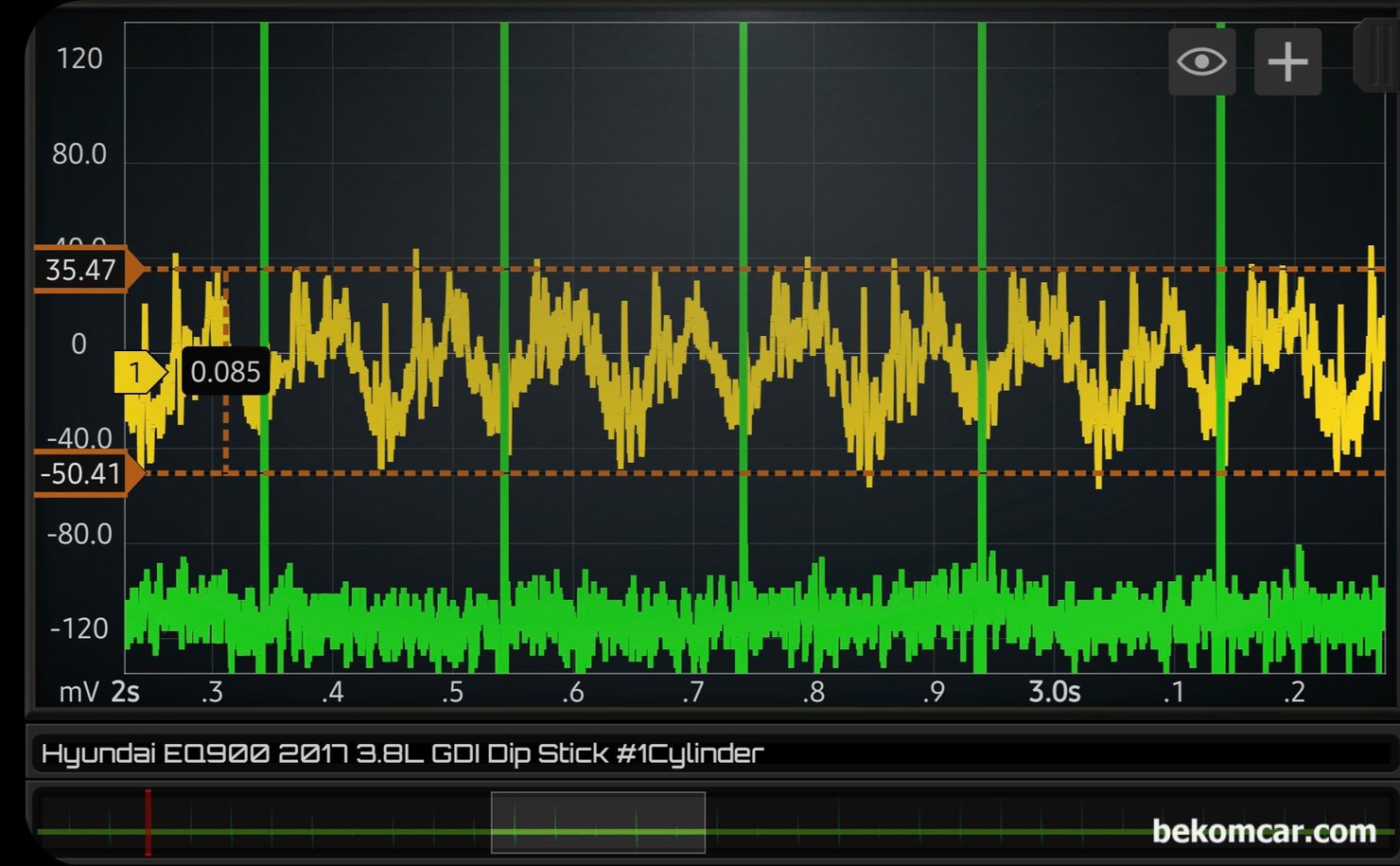Open the bekomcar.com link
Image resolution: width=1400 pixels, height=866 pixels.
(1264, 831)
